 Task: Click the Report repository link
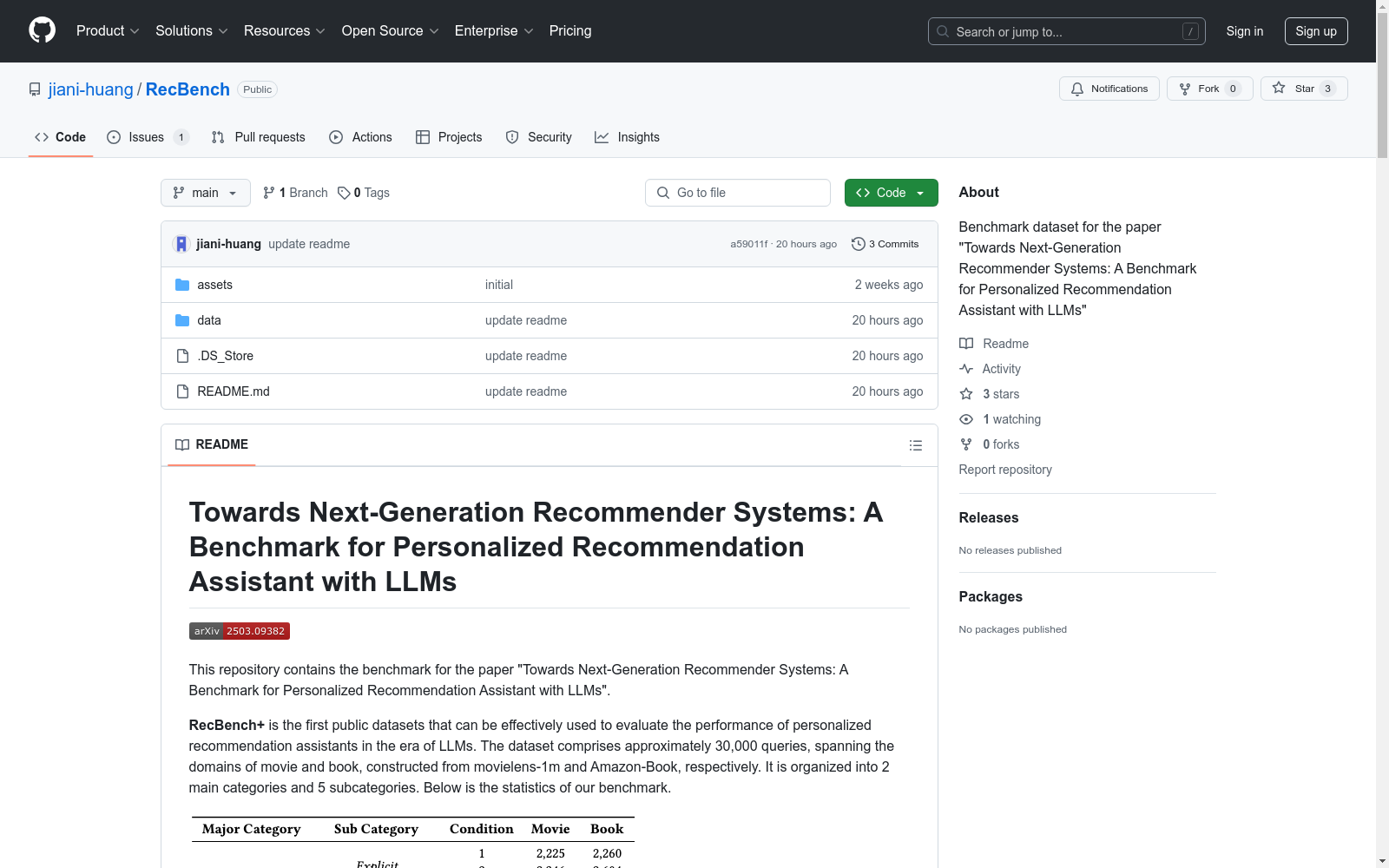pos(1005,470)
